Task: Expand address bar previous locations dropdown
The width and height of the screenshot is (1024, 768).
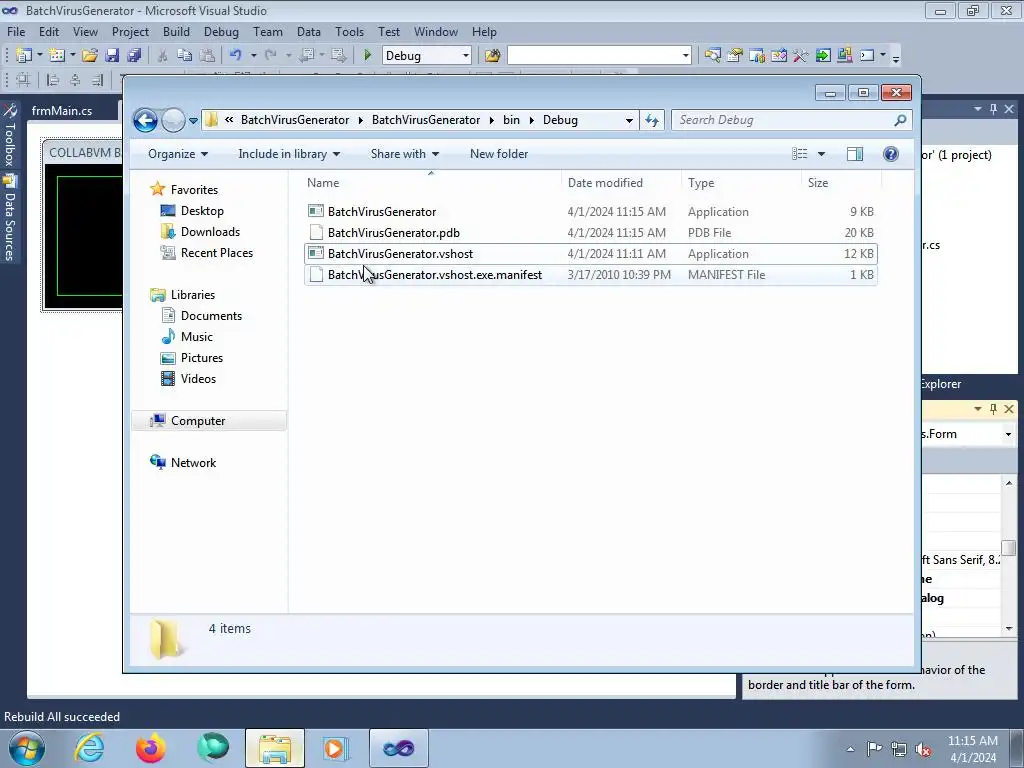Action: (629, 120)
